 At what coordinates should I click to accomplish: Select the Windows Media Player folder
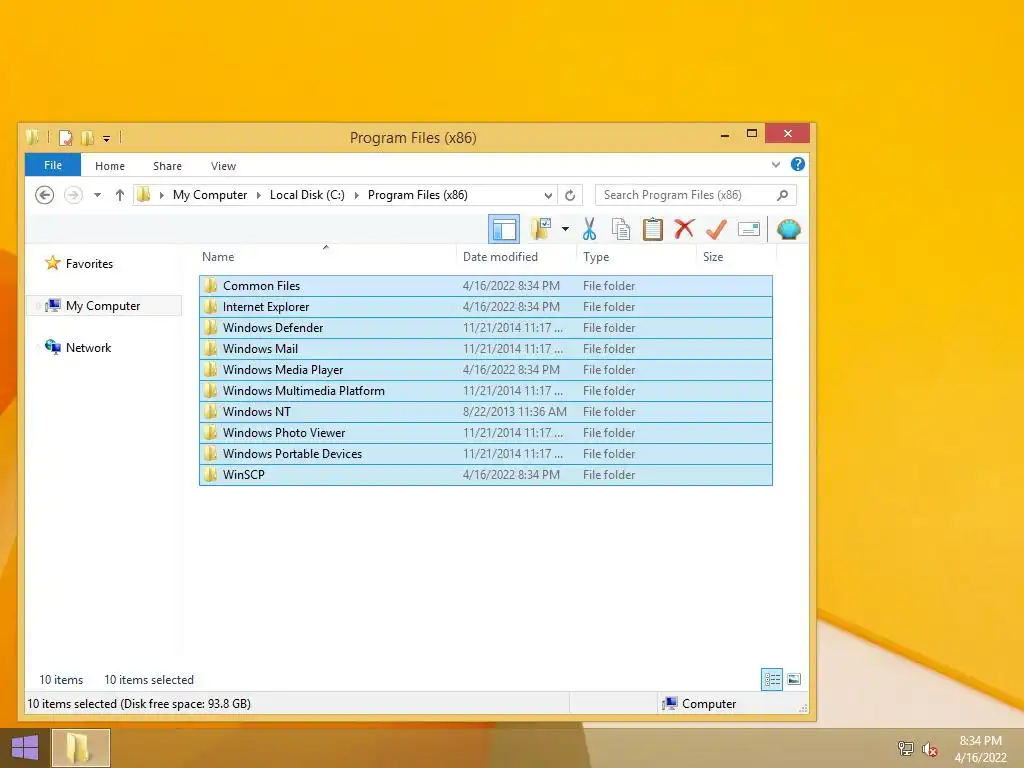(x=486, y=370)
